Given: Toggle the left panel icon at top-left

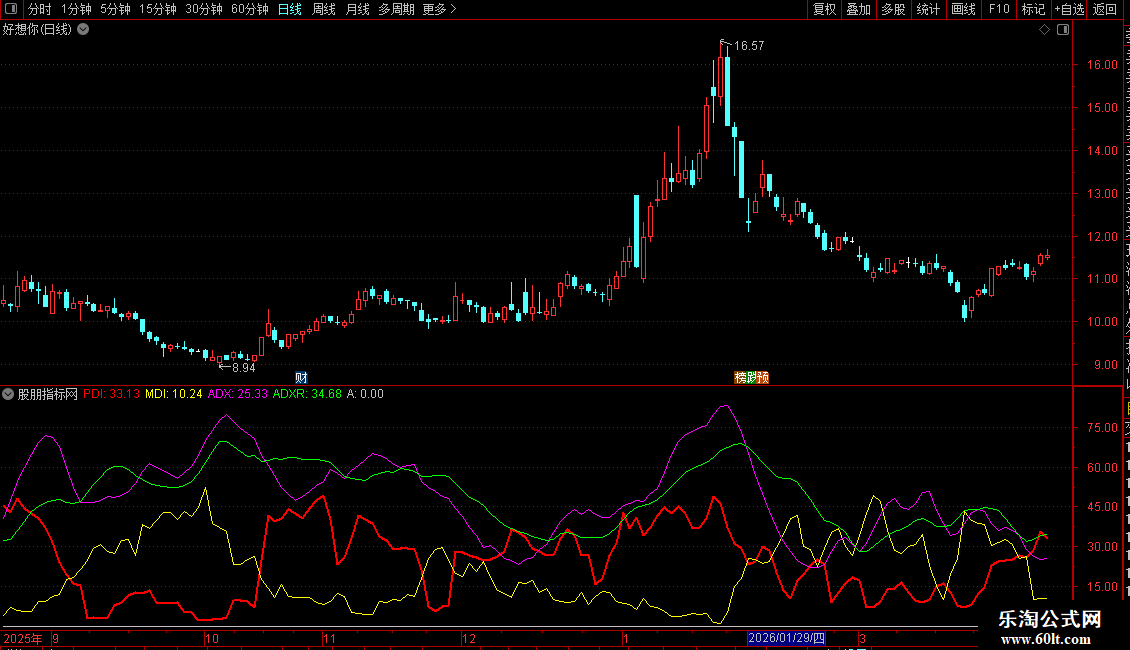Looking at the screenshot, I should click(x=10, y=9).
